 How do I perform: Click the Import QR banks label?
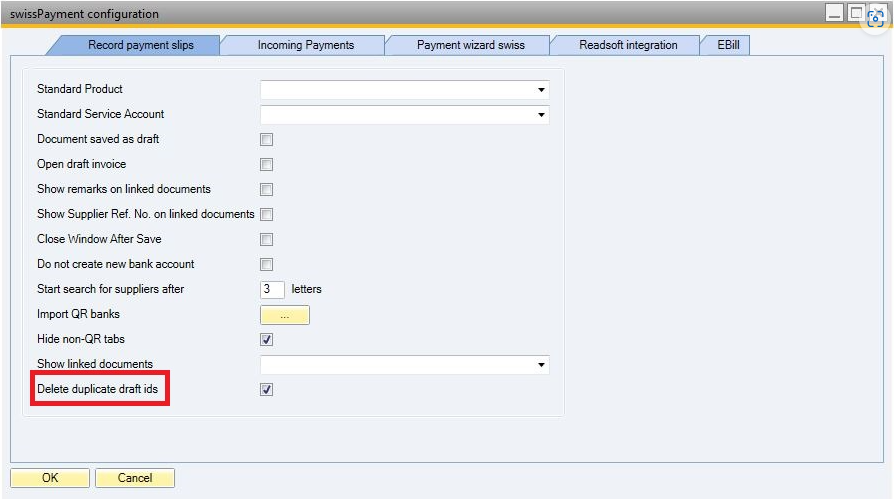(78, 314)
